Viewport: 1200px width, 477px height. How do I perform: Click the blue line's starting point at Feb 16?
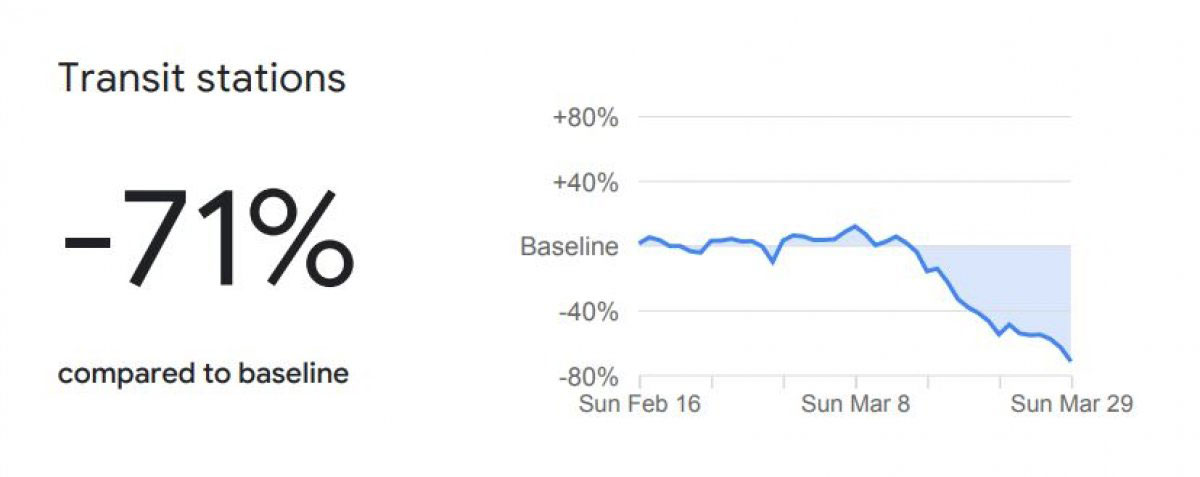pos(640,243)
